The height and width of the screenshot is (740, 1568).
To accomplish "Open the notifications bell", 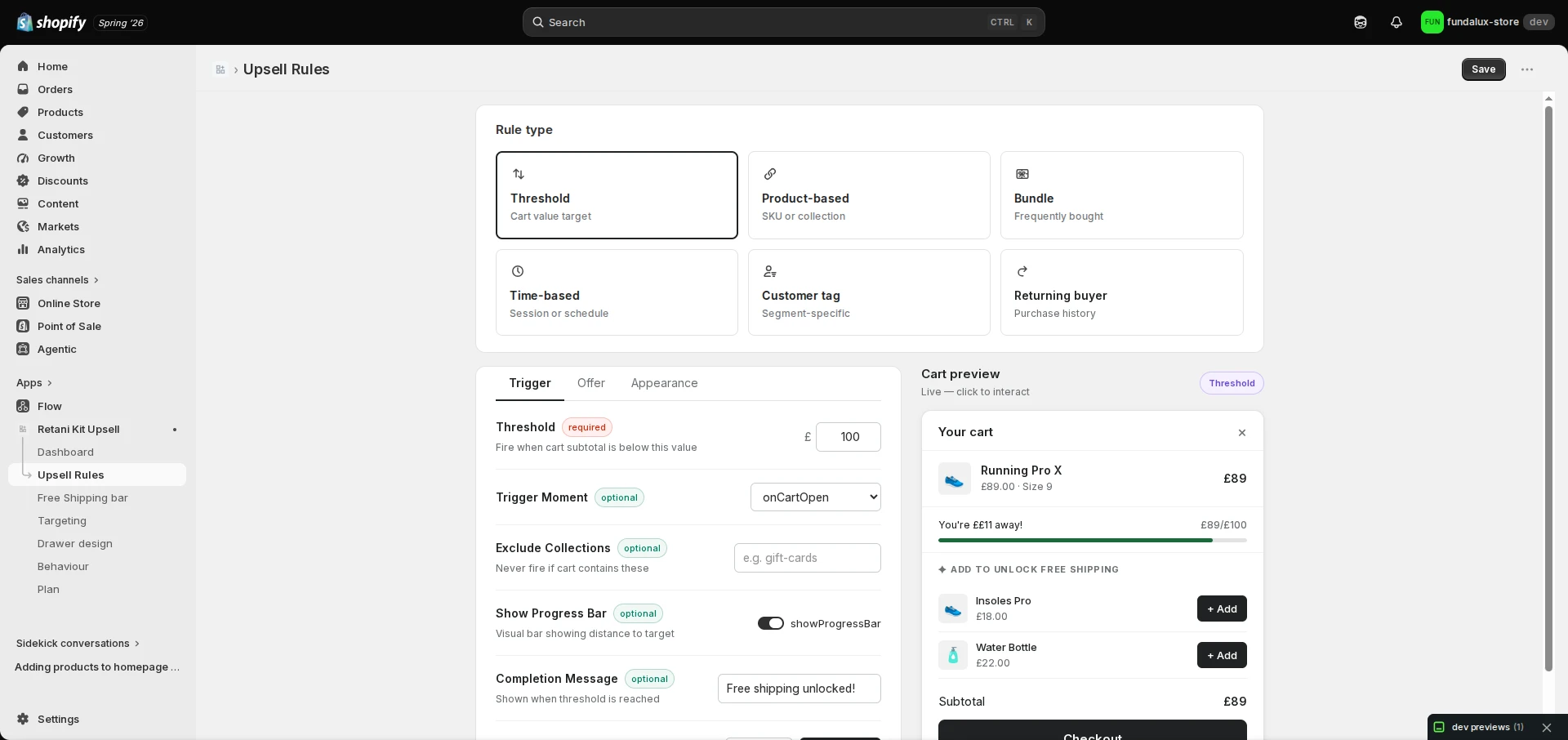I will pyautogui.click(x=1396, y=22).
